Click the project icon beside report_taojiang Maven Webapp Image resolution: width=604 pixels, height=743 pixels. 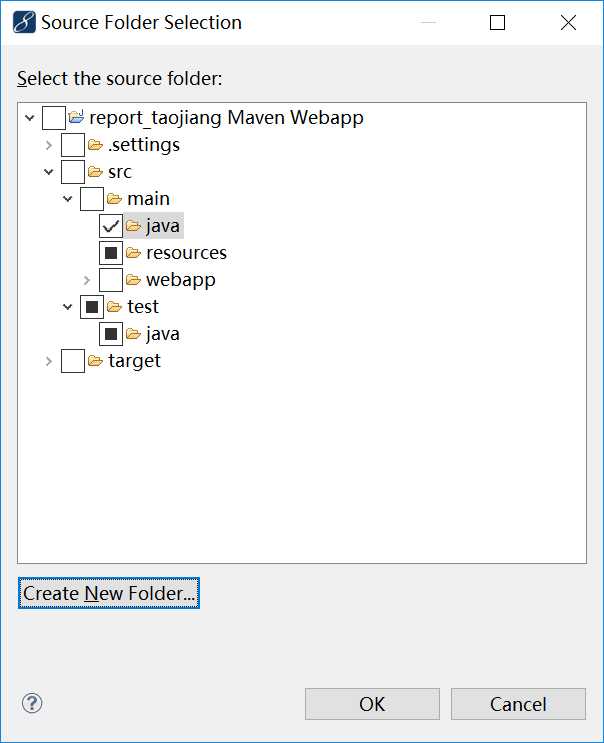click(76, 118)
